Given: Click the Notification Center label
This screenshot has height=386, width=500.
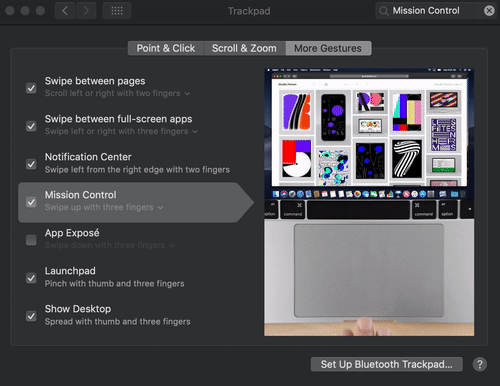Looking at the screenshot, I should [x=88, y=157].
